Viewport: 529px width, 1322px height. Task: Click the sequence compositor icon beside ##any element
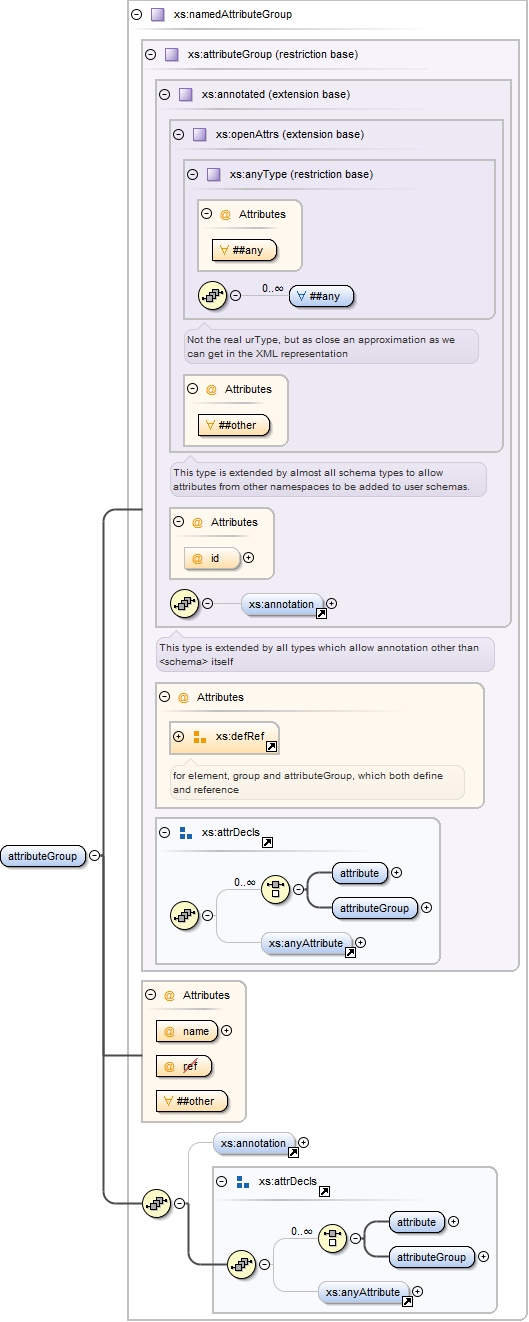pyautogui.click(x=212, y=295)
